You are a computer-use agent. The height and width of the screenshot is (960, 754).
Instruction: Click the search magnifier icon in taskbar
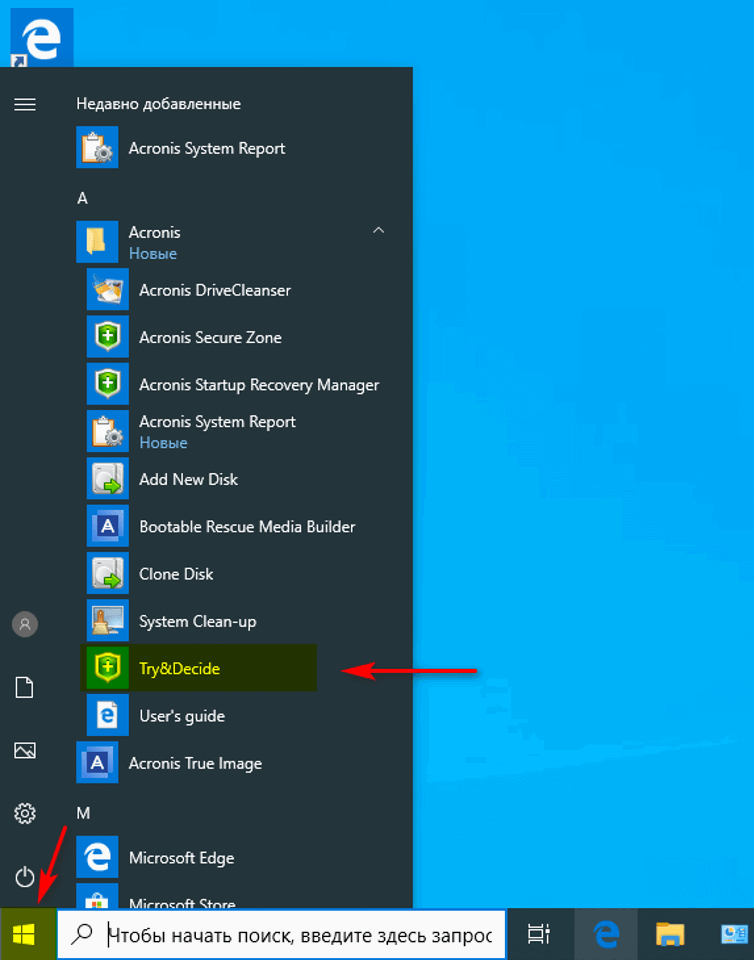(82, 934)
